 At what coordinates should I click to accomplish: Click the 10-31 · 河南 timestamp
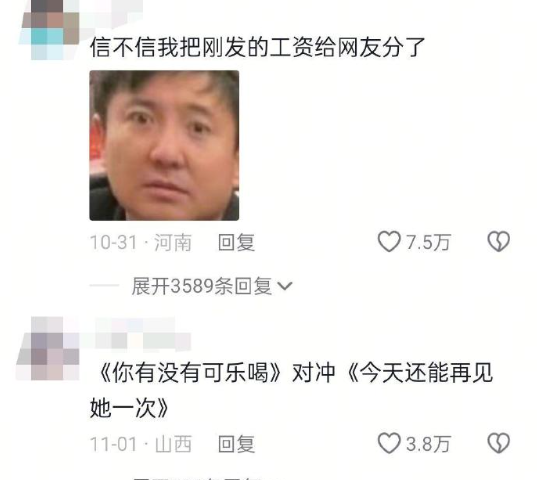click(x=140, y=242)
